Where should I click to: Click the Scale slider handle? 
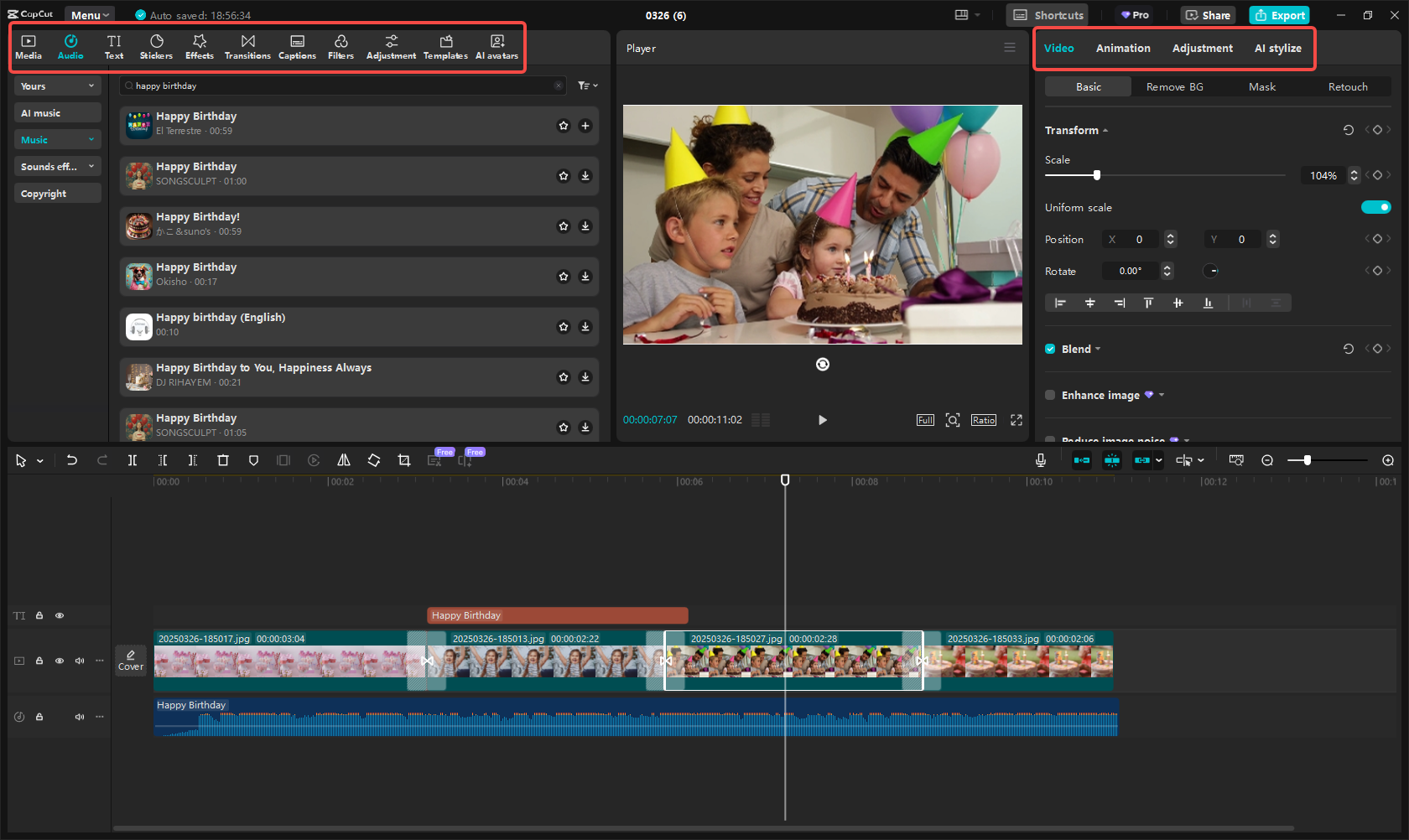1097,175
